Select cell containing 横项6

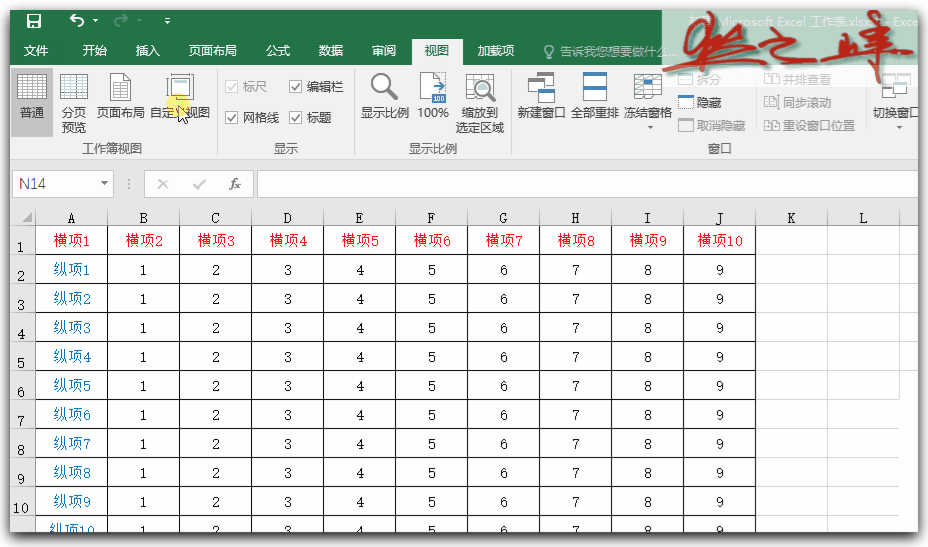click(431, 240)
